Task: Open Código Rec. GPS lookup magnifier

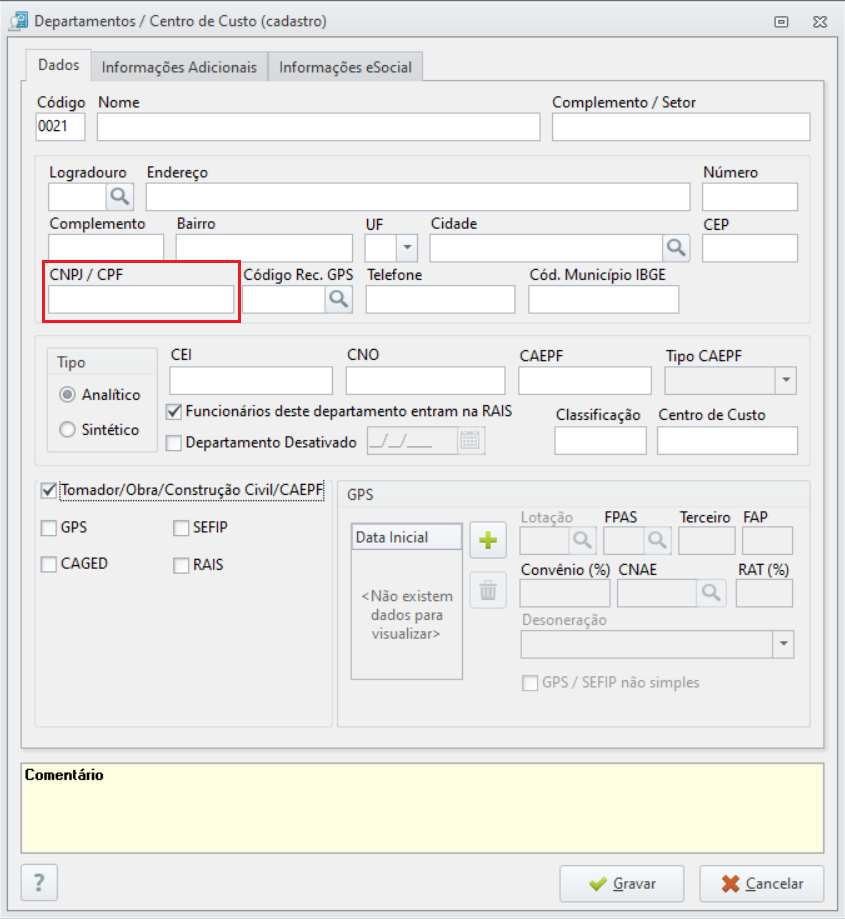Action: (339, 299)
